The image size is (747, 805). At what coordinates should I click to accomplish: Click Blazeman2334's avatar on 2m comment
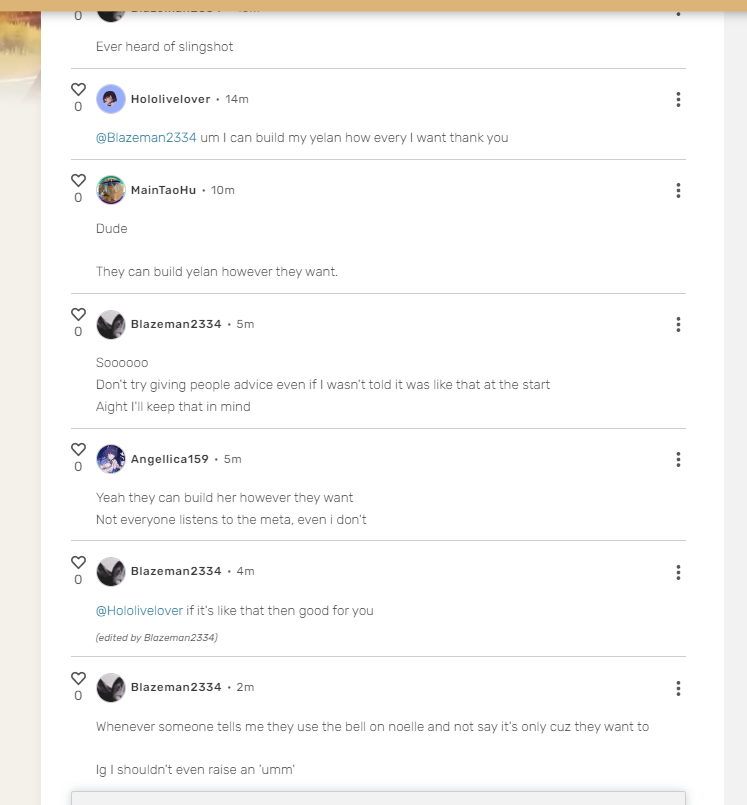tap(111, 688)
